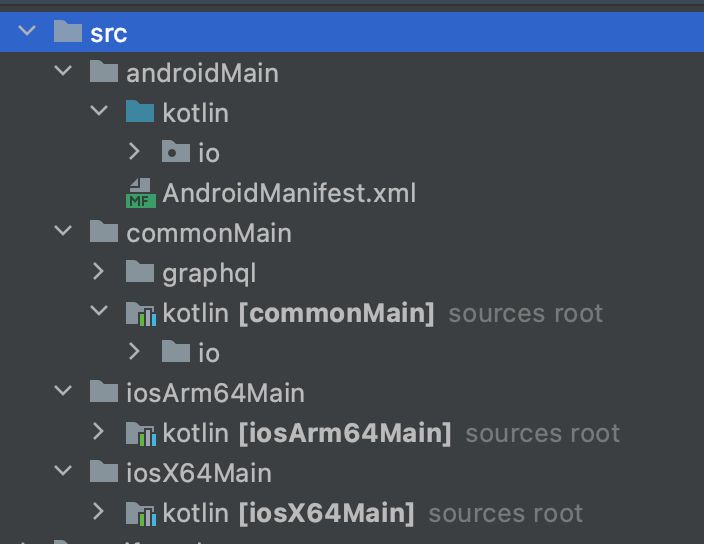The image size is (704, 544).
Task: Click the iosArm64Main folder icon
Action: [x=104, y=391]
